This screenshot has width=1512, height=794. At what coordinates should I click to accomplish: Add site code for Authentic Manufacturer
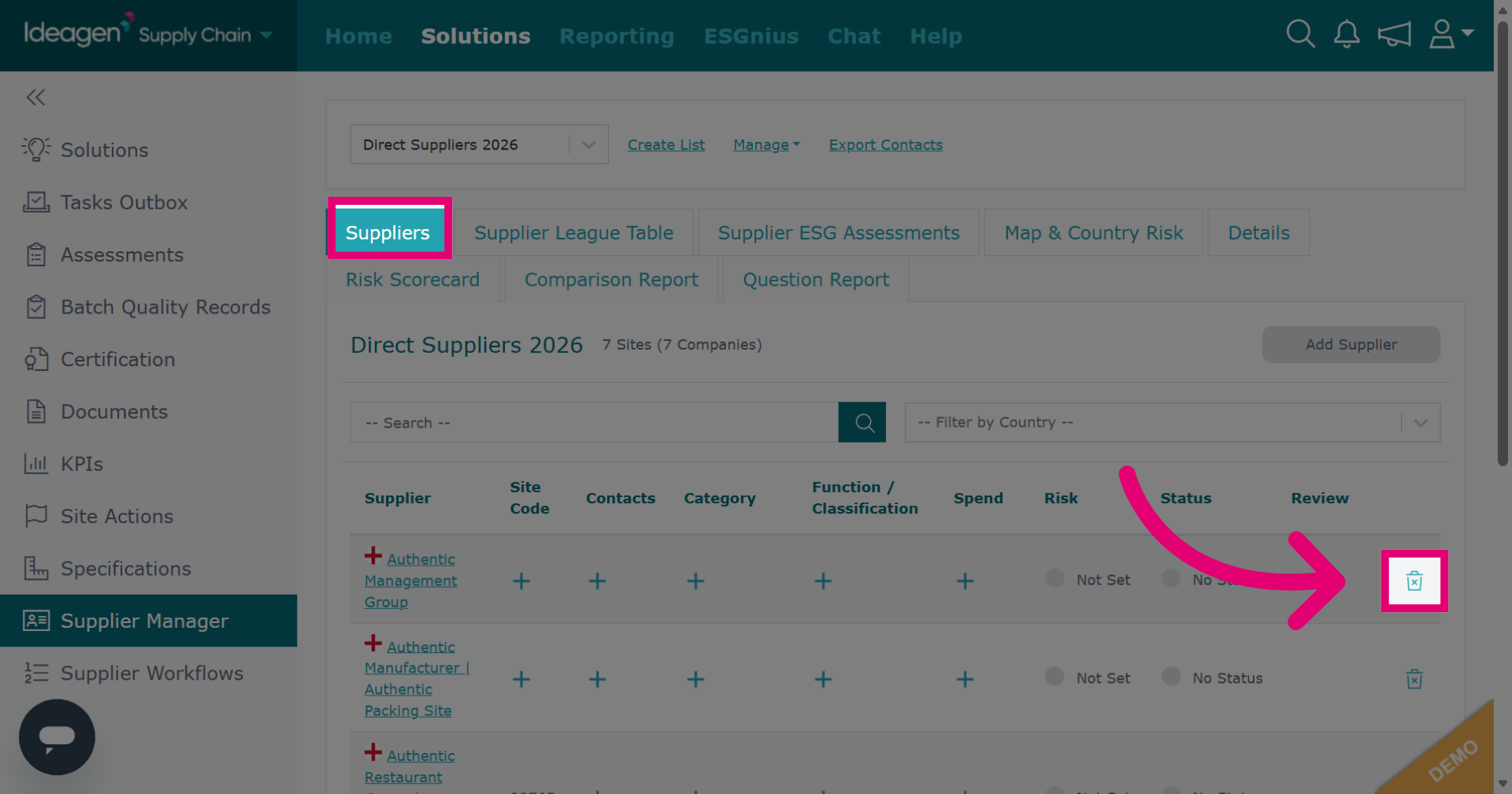[521, 679]
